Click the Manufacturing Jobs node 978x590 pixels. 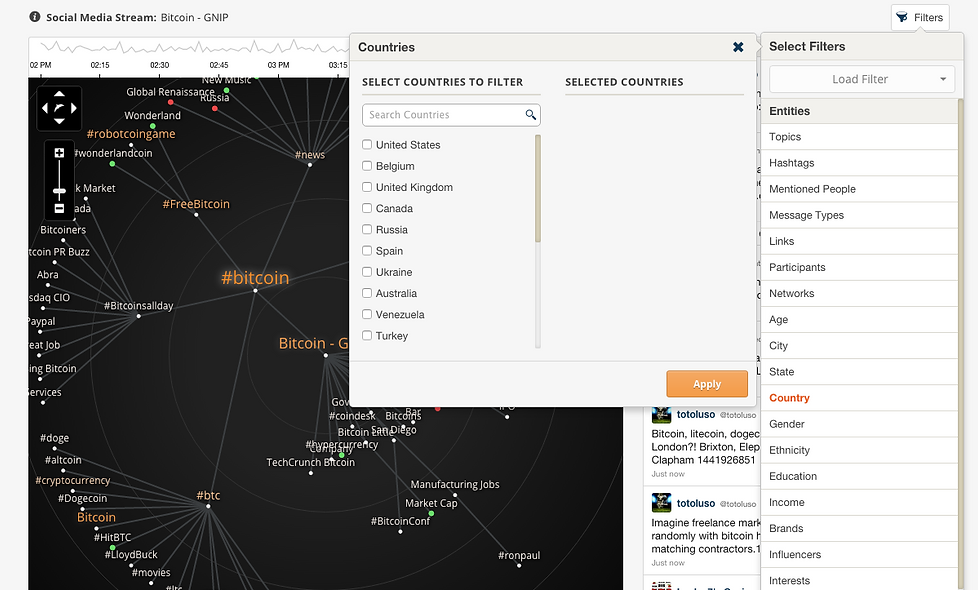tap(455, 485)
